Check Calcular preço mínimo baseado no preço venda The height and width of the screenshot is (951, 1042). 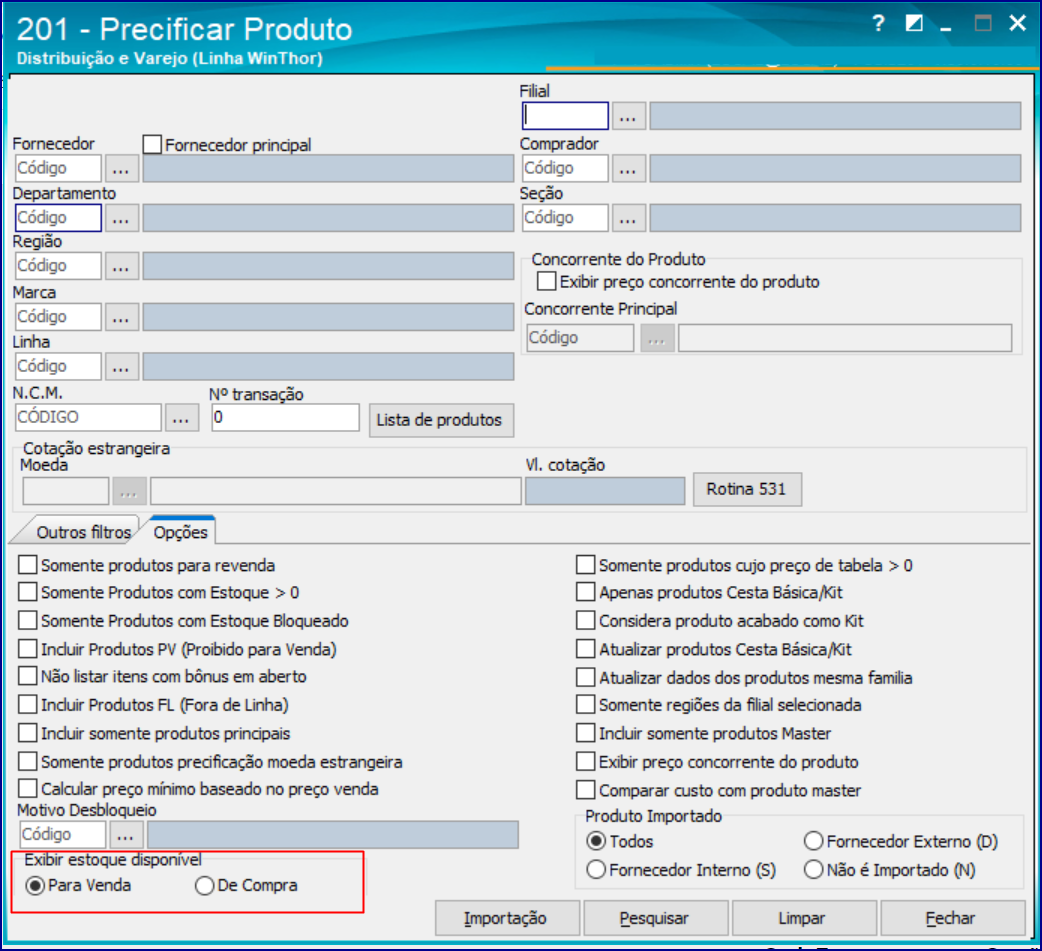tap(28, 789)
